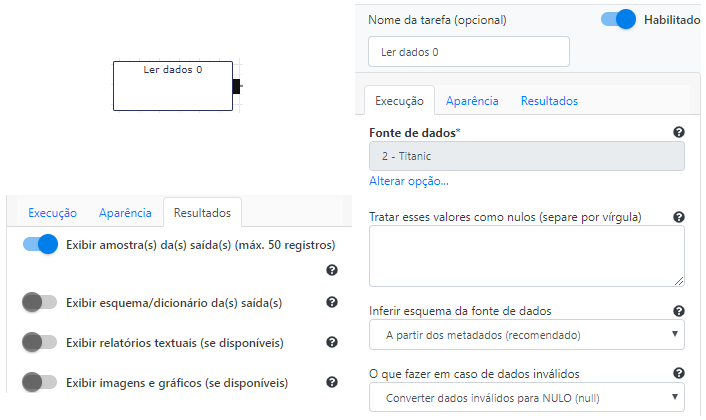Image resolution: width=706 pixels, height=420 pixels.
Task: Enable Exibir relatórios textuais switch
Action: coord(40,342)
